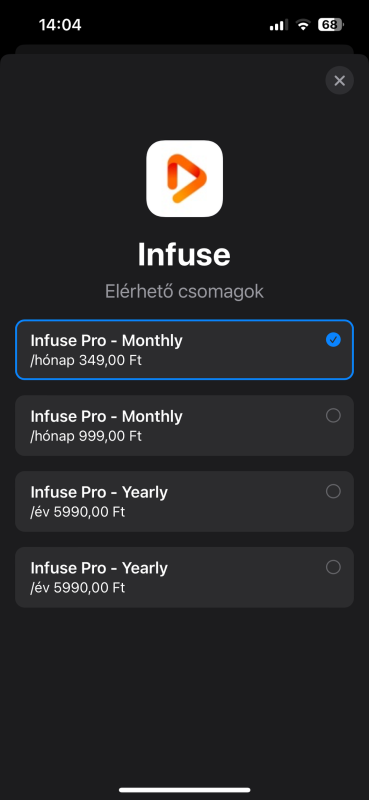Tap the orange Infuse app icon

point(184,179)
